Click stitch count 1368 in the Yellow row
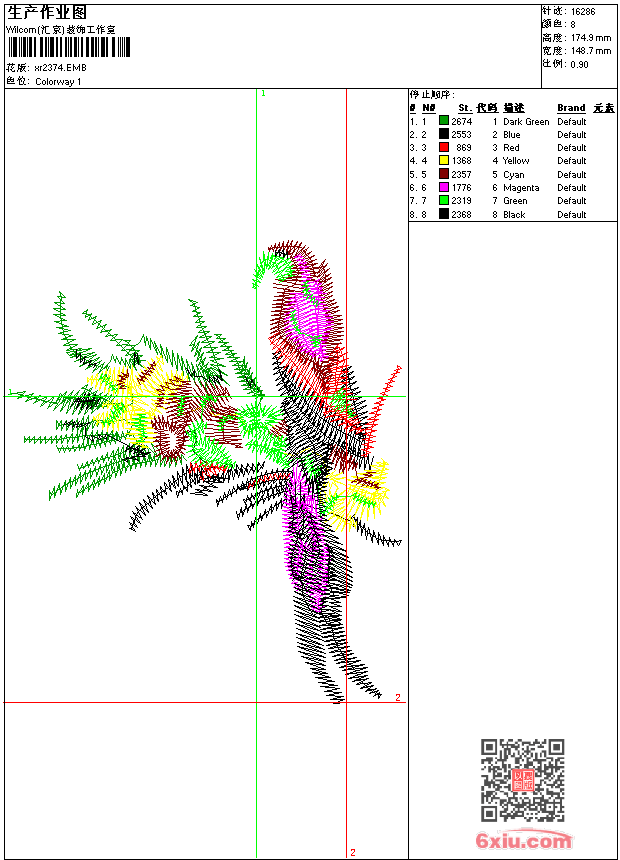 pos(461,161)
